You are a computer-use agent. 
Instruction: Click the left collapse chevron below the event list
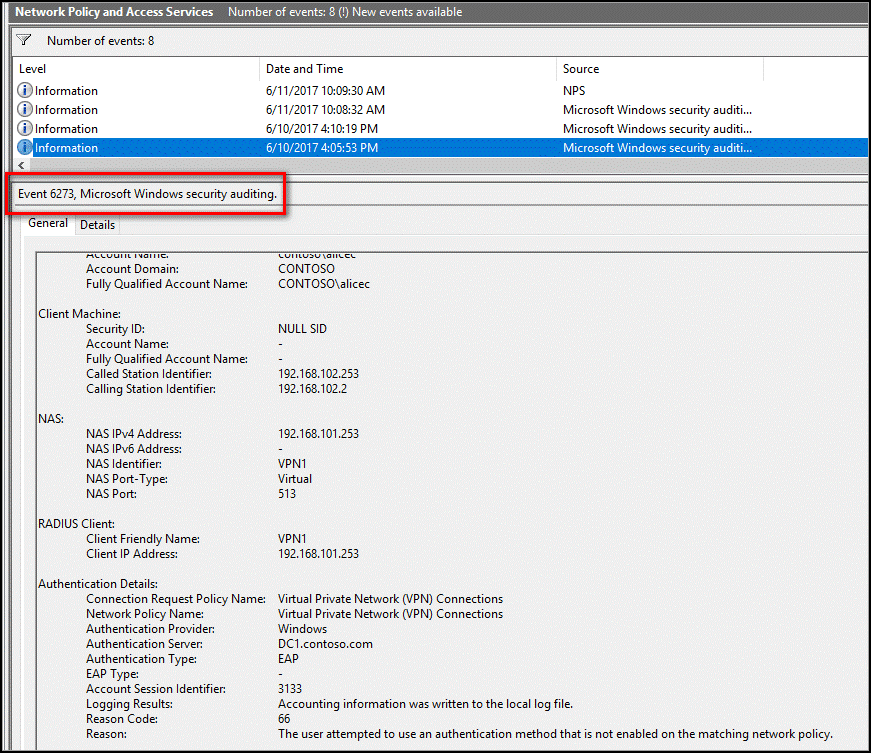(21, 165)
